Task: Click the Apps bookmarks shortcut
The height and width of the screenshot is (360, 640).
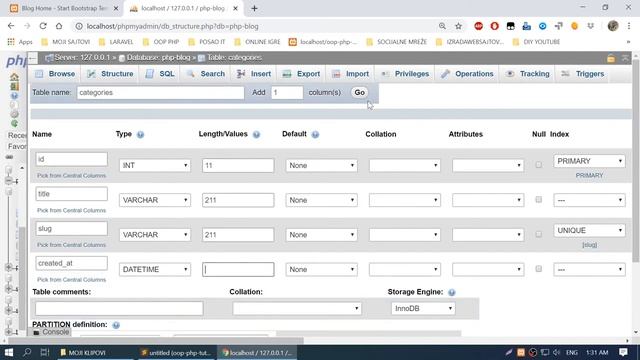Action: pos(20,42)
